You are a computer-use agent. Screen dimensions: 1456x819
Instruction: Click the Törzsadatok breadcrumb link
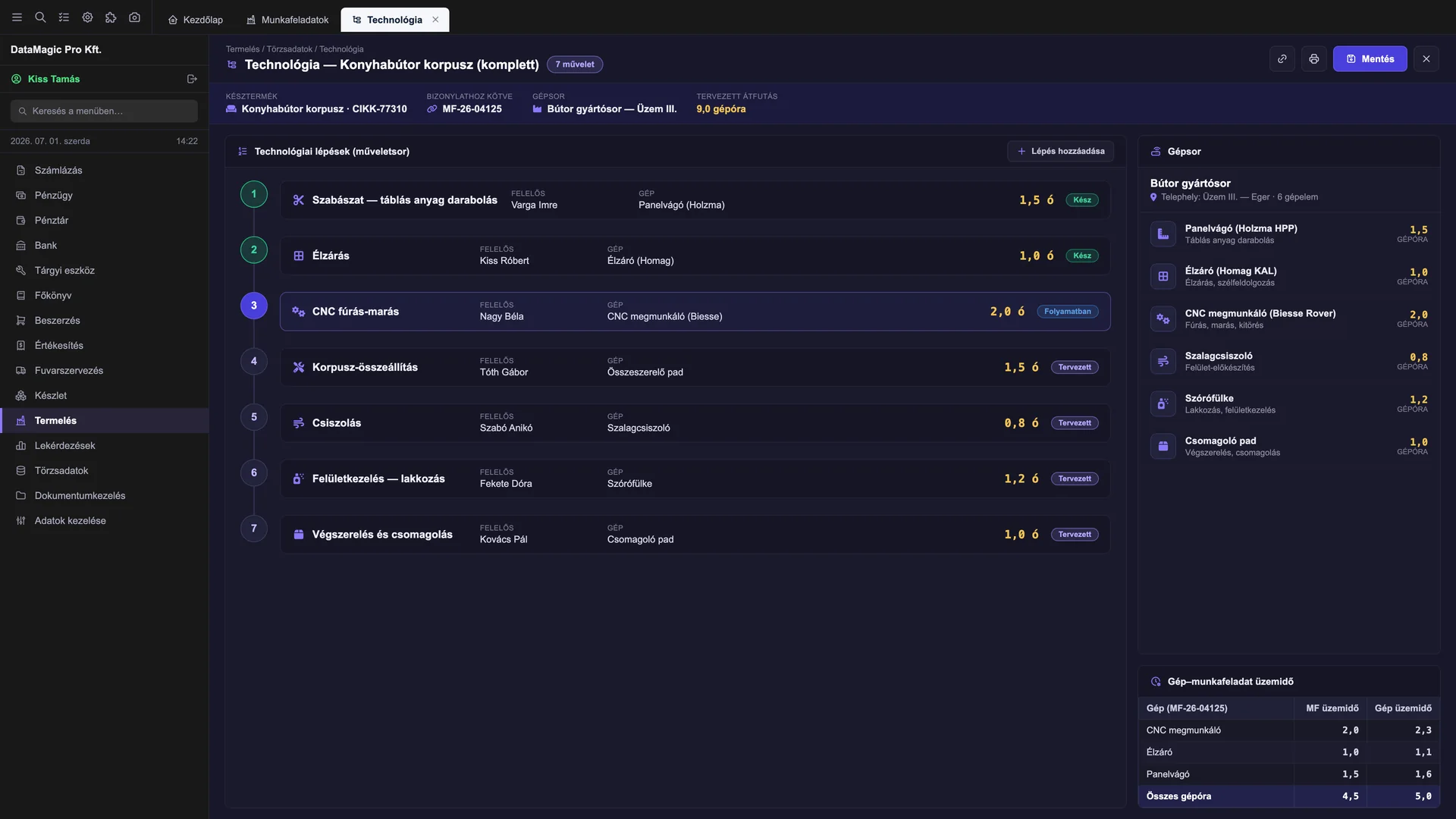tap(289, 49)
